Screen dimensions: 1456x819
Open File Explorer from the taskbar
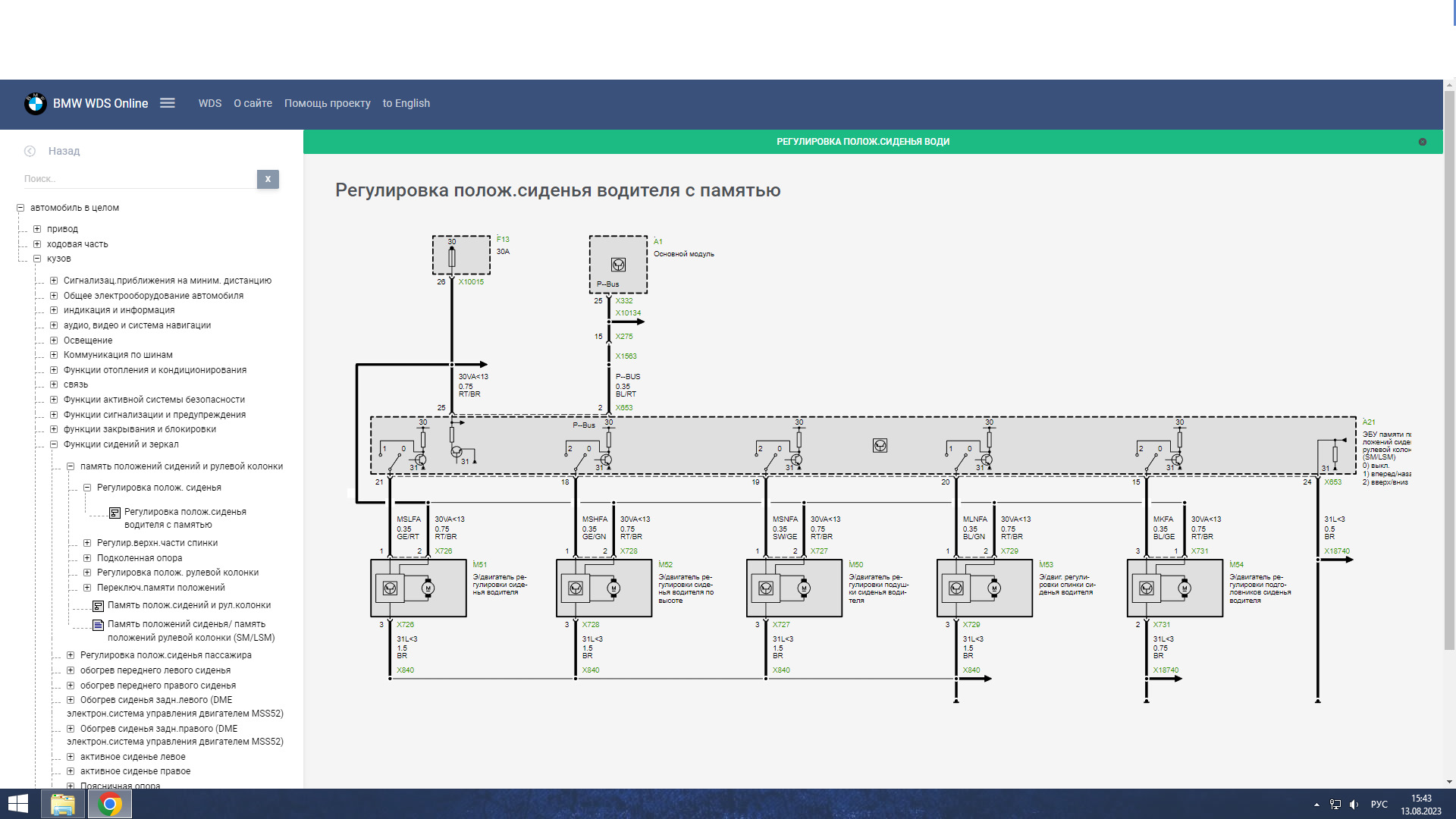[62, 804]
